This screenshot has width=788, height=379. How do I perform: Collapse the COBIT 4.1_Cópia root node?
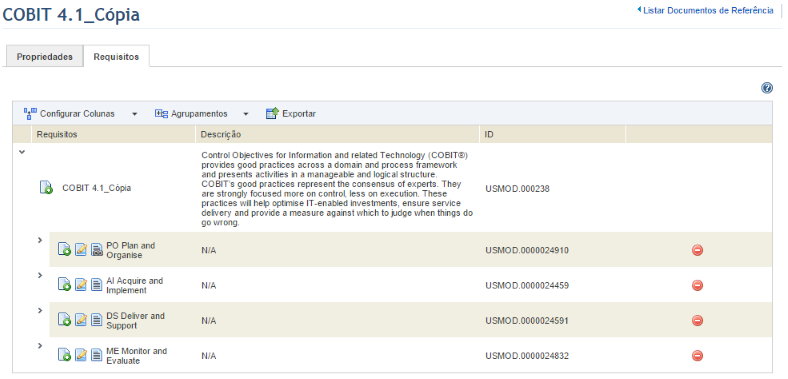22,152
